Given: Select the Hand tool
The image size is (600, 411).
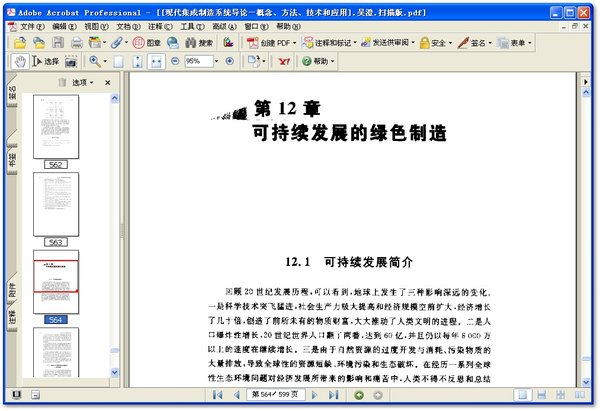Looking at the screenshot, I should coord(20,61).
